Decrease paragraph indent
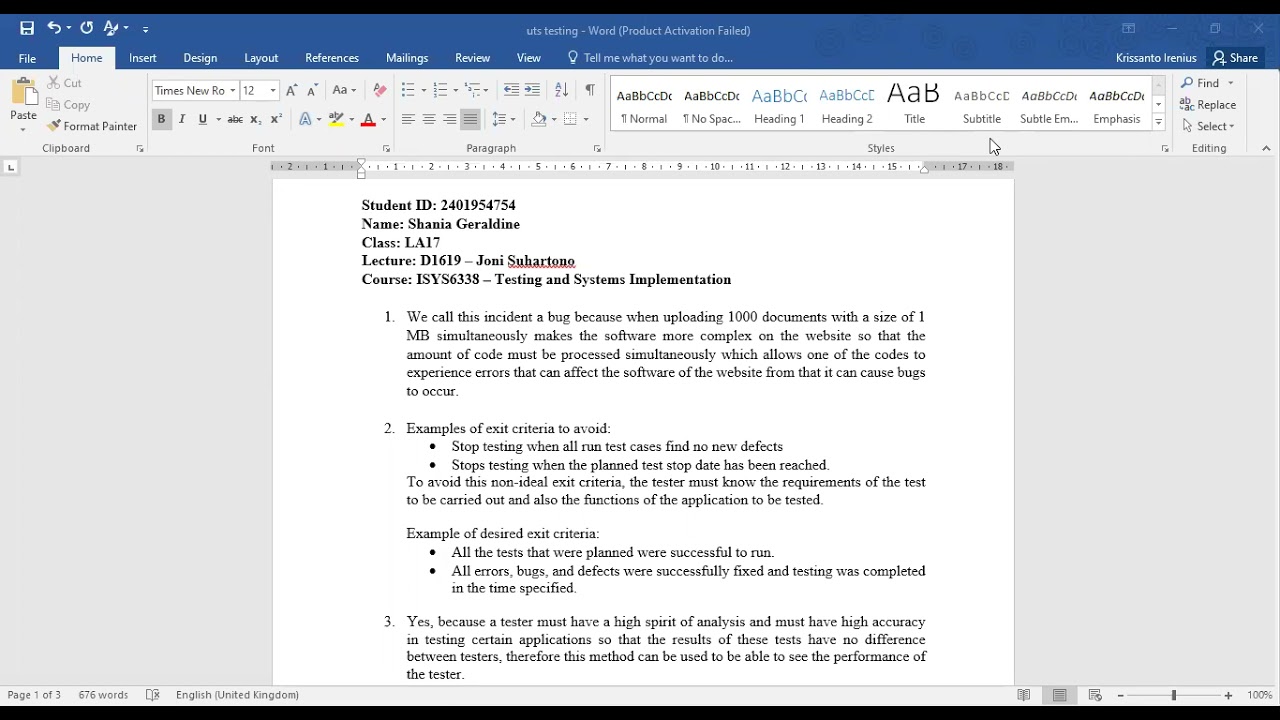 [511, 90]
